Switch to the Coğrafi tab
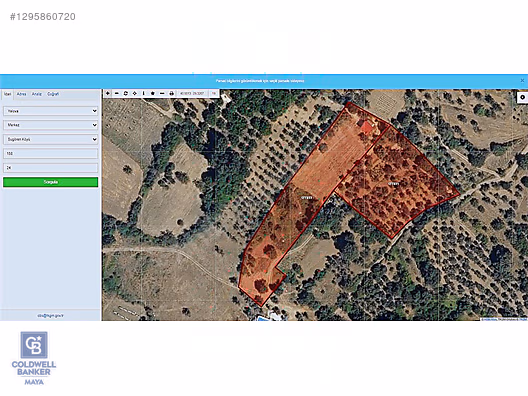 [53, 94]
